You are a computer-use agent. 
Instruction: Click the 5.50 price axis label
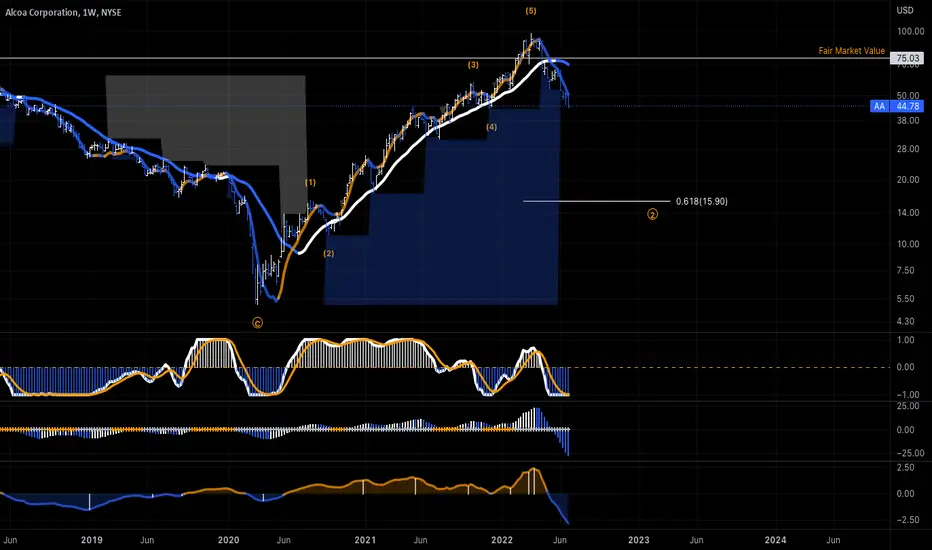(x=905, y=298)
